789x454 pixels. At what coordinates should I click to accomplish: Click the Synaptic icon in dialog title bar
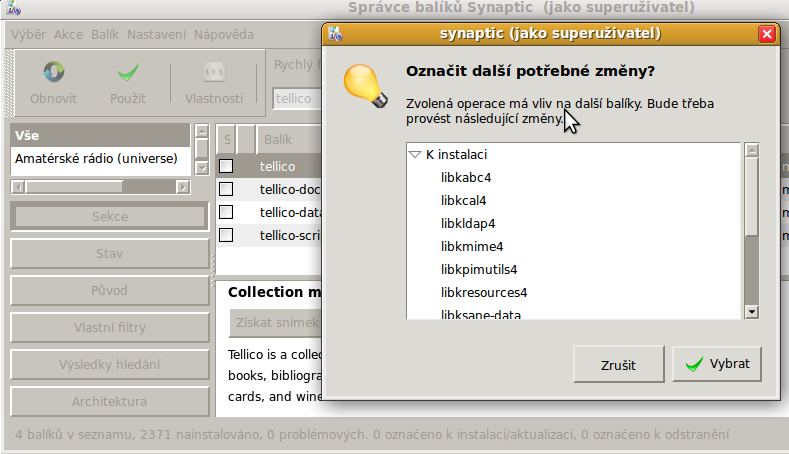tap(335, 34)
